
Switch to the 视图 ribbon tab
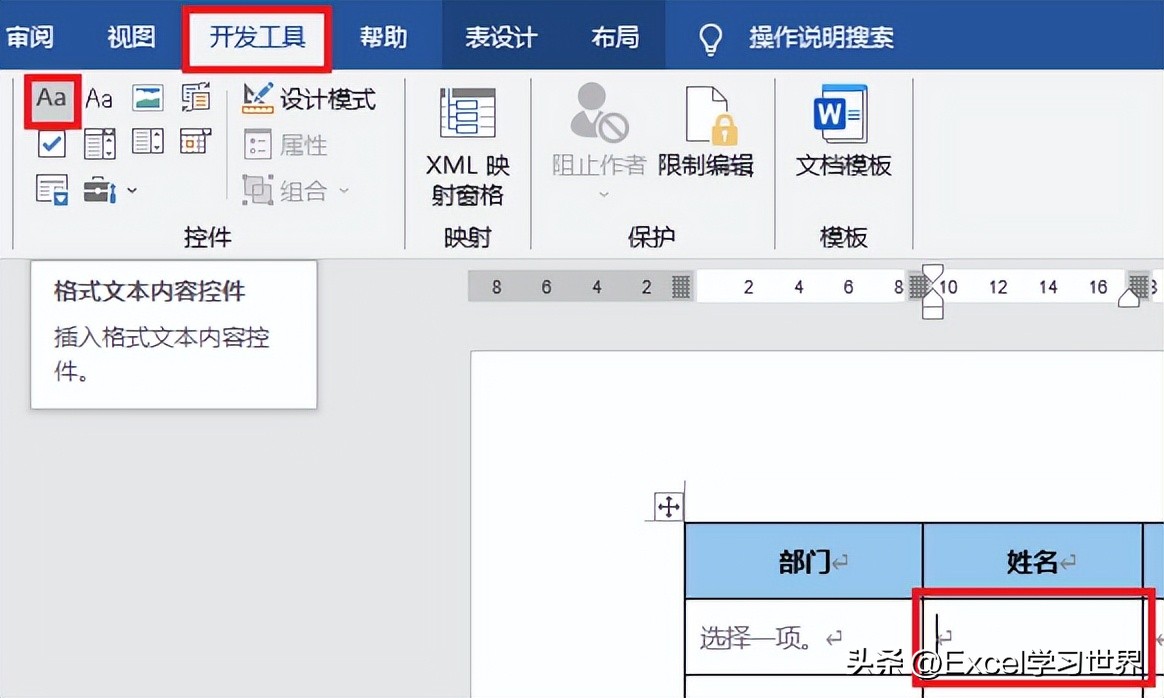(x=130, y=35)
